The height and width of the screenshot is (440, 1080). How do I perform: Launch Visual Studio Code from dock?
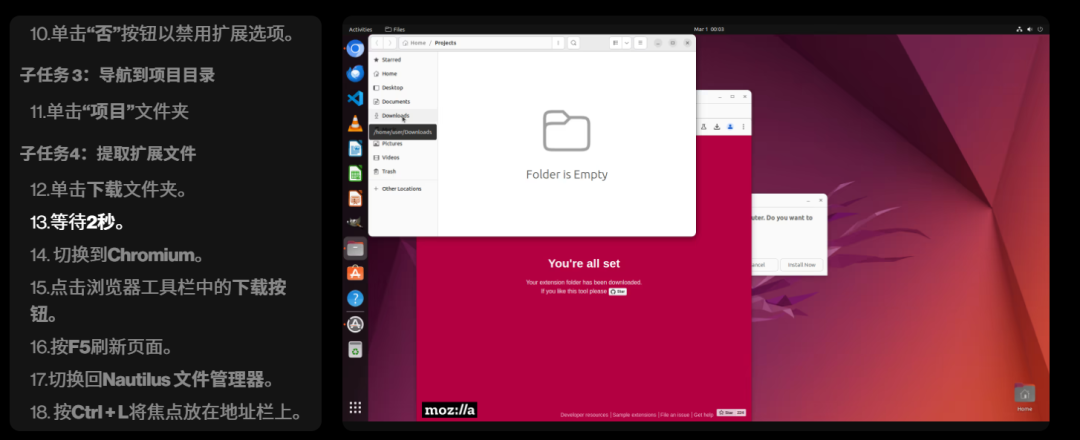click(355, 98)
